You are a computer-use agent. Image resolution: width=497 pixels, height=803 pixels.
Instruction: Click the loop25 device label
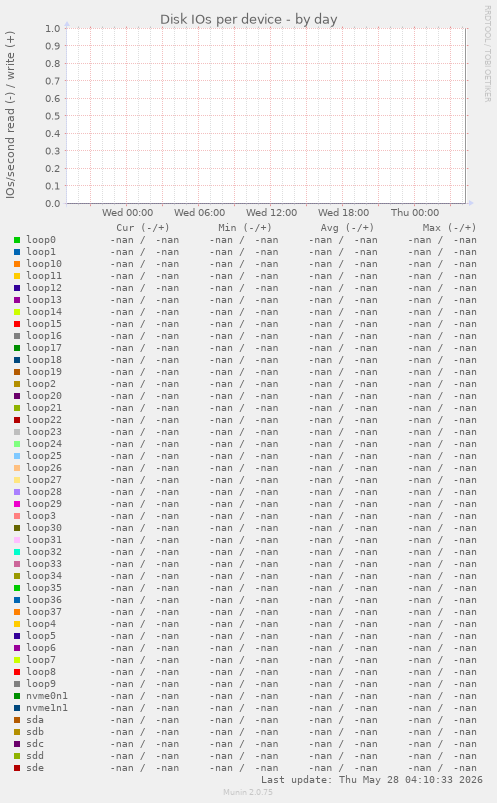[44, 456]
